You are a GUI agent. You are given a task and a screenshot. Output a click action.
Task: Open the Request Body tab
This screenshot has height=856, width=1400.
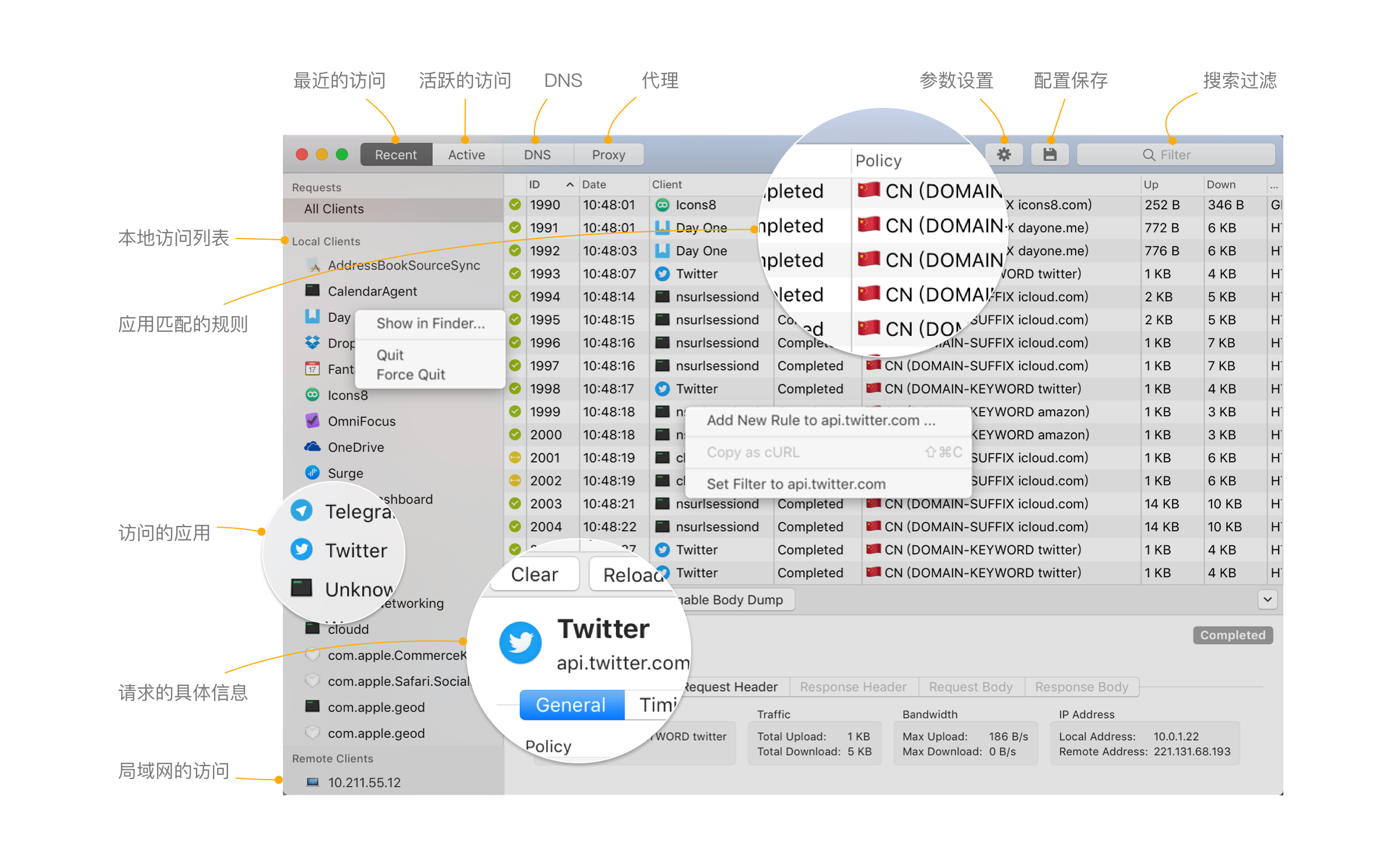coord(971,687)
